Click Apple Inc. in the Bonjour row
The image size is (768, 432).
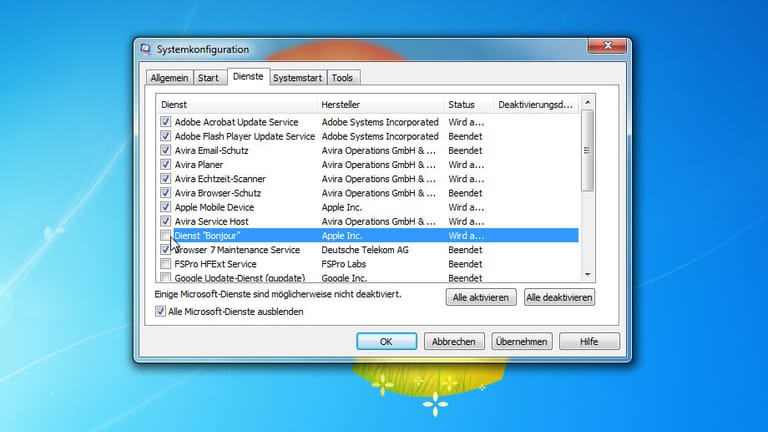coord(342,236)
